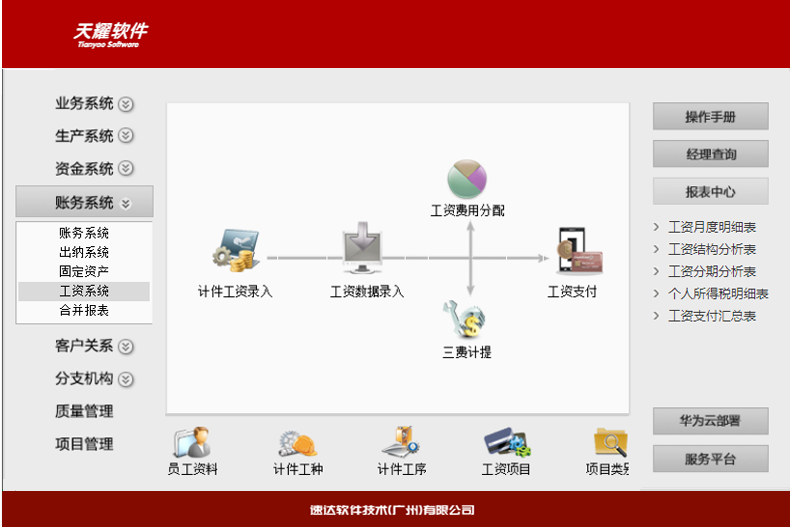Select 合并报表 submenu item
The image size is (790, 530).
[x=84, y=310]
